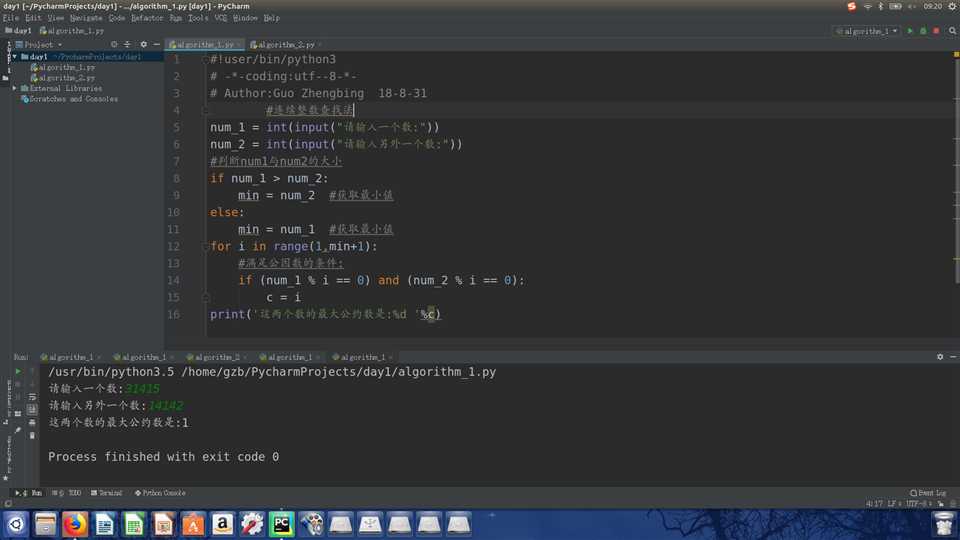Open the Files manager from the taskbar
The image size is (960, 540).
pyautogui.click(x=45, y=525)
